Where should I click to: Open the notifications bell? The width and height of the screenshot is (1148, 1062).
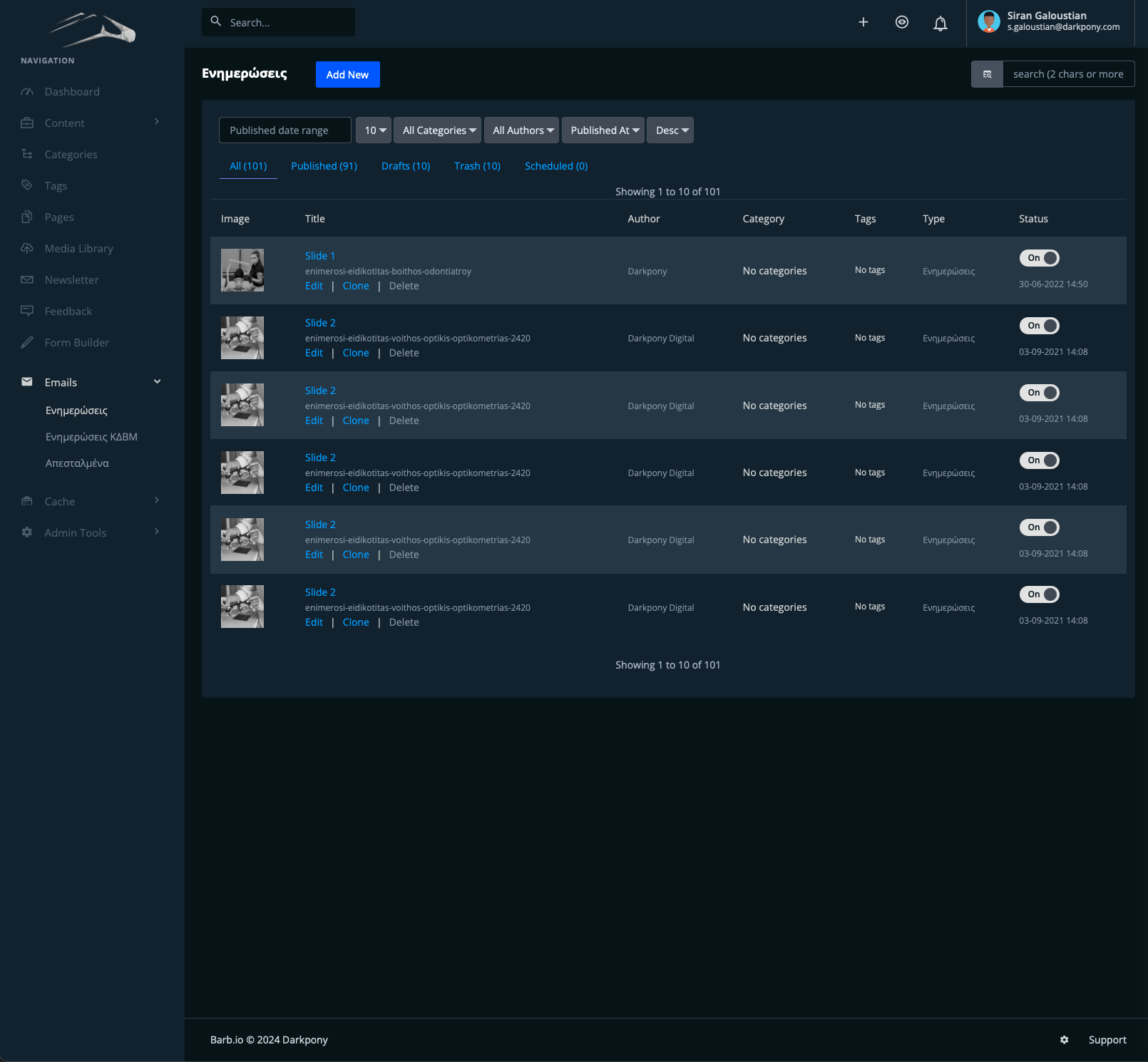[x=940, y=24]
